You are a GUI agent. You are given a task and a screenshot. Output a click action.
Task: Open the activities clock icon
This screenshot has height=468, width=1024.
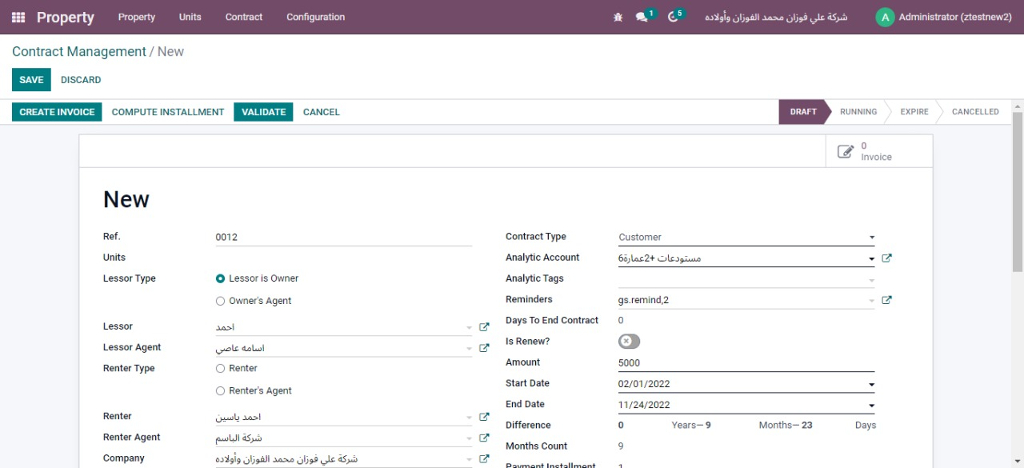point(672,17)
